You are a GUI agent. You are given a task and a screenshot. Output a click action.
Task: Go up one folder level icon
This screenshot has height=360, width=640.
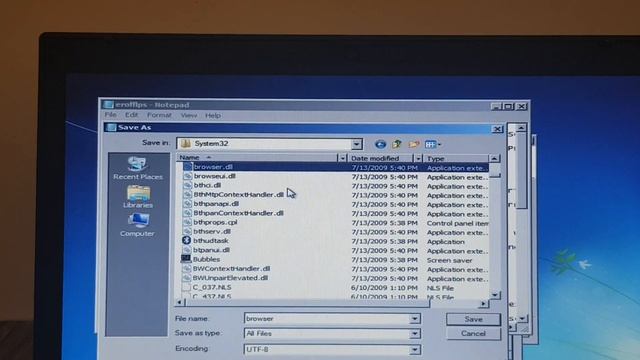pyautogui.click(x=397, y=144)
